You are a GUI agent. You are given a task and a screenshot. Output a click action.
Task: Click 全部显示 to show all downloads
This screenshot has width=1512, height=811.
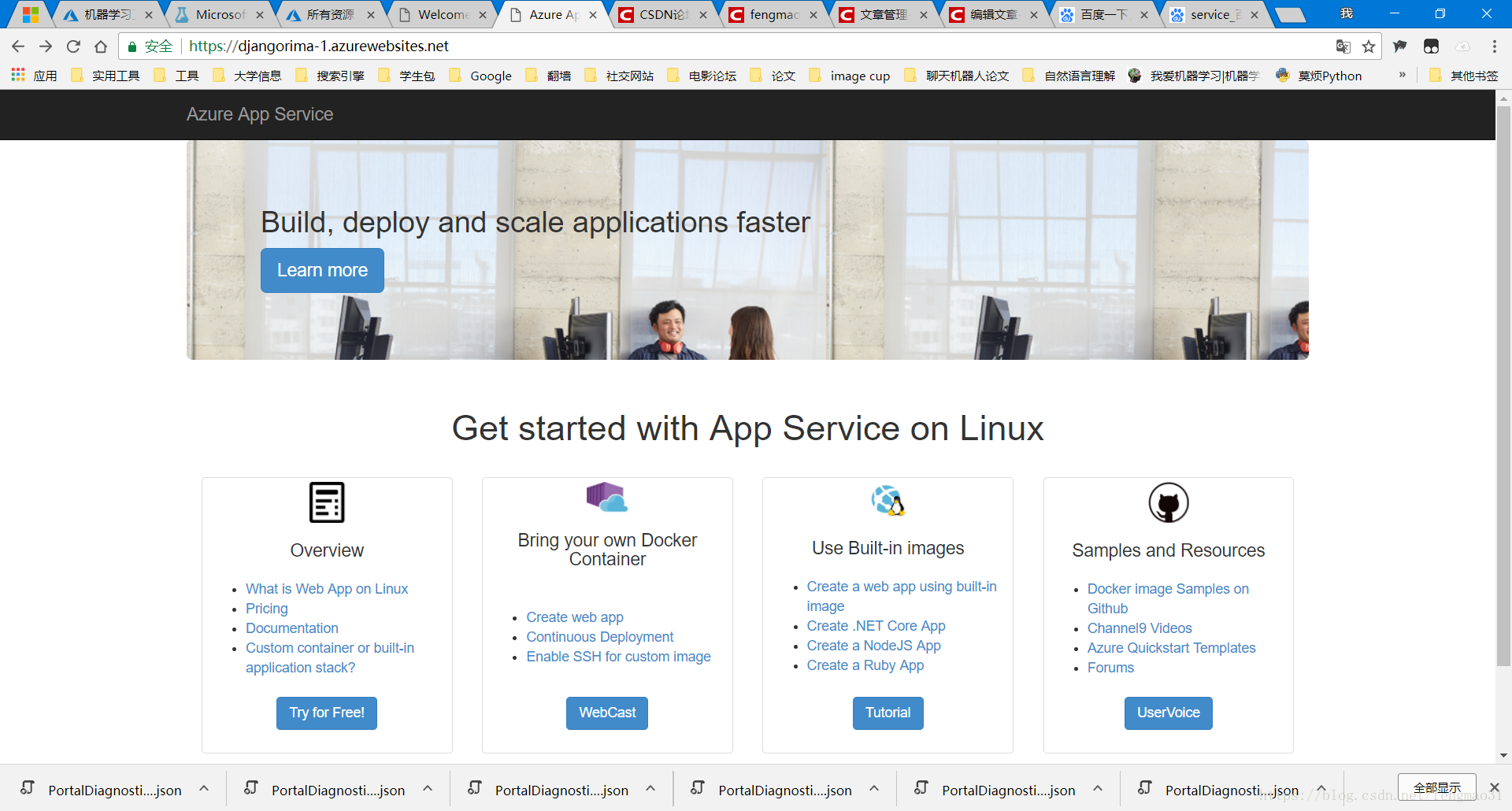[x=1437, y=787]
